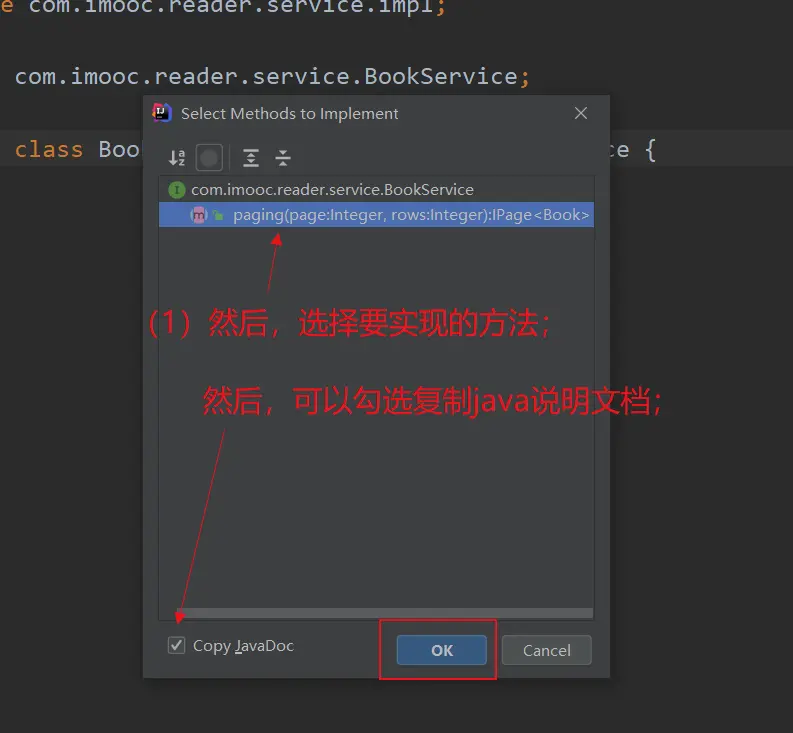Click the import com.imooc.reader.service.BookService line in editor
793x733 pixels.
coord(272,77)
